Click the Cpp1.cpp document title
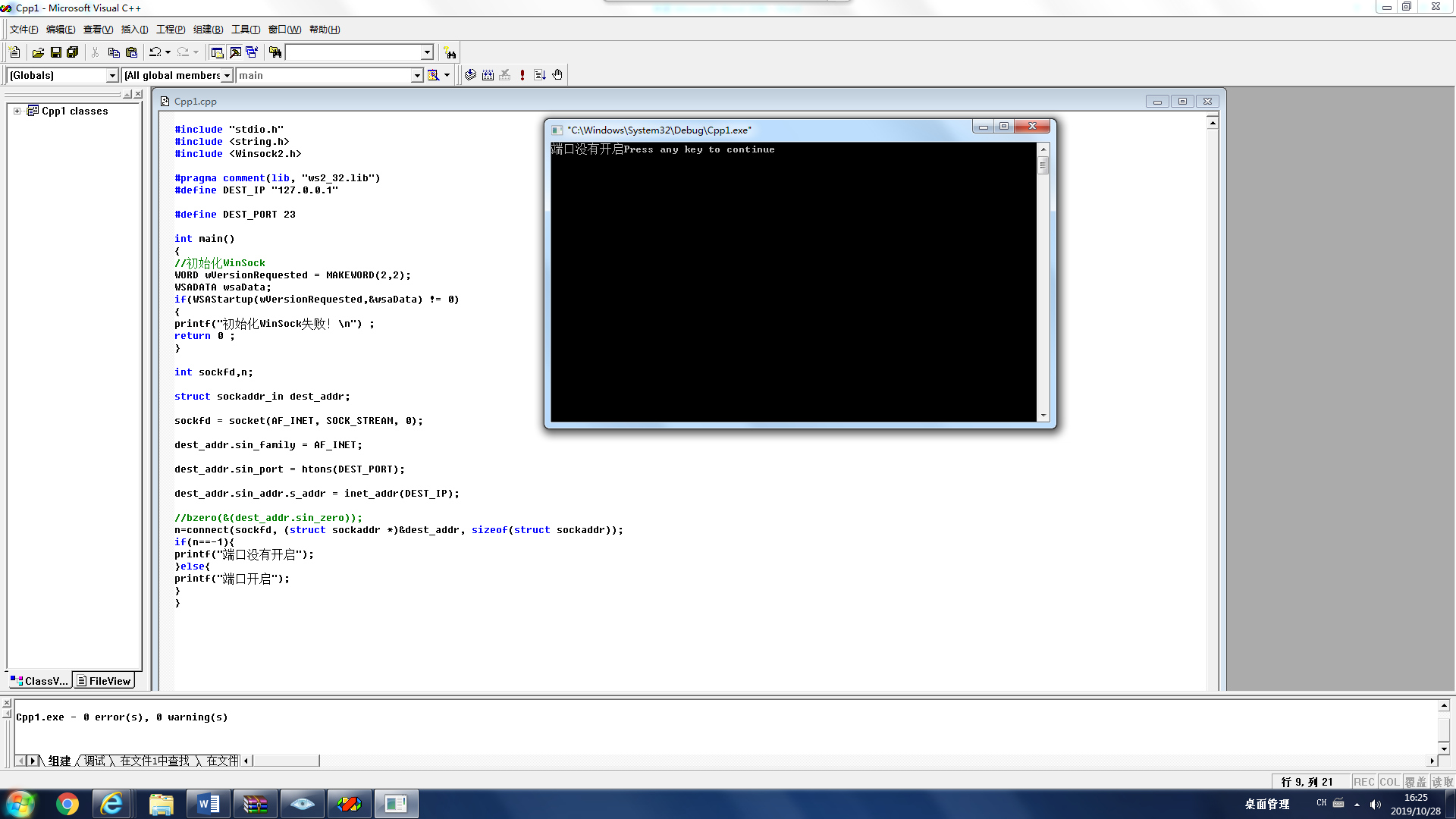The image size is (1456, 819). coord(196,102)
